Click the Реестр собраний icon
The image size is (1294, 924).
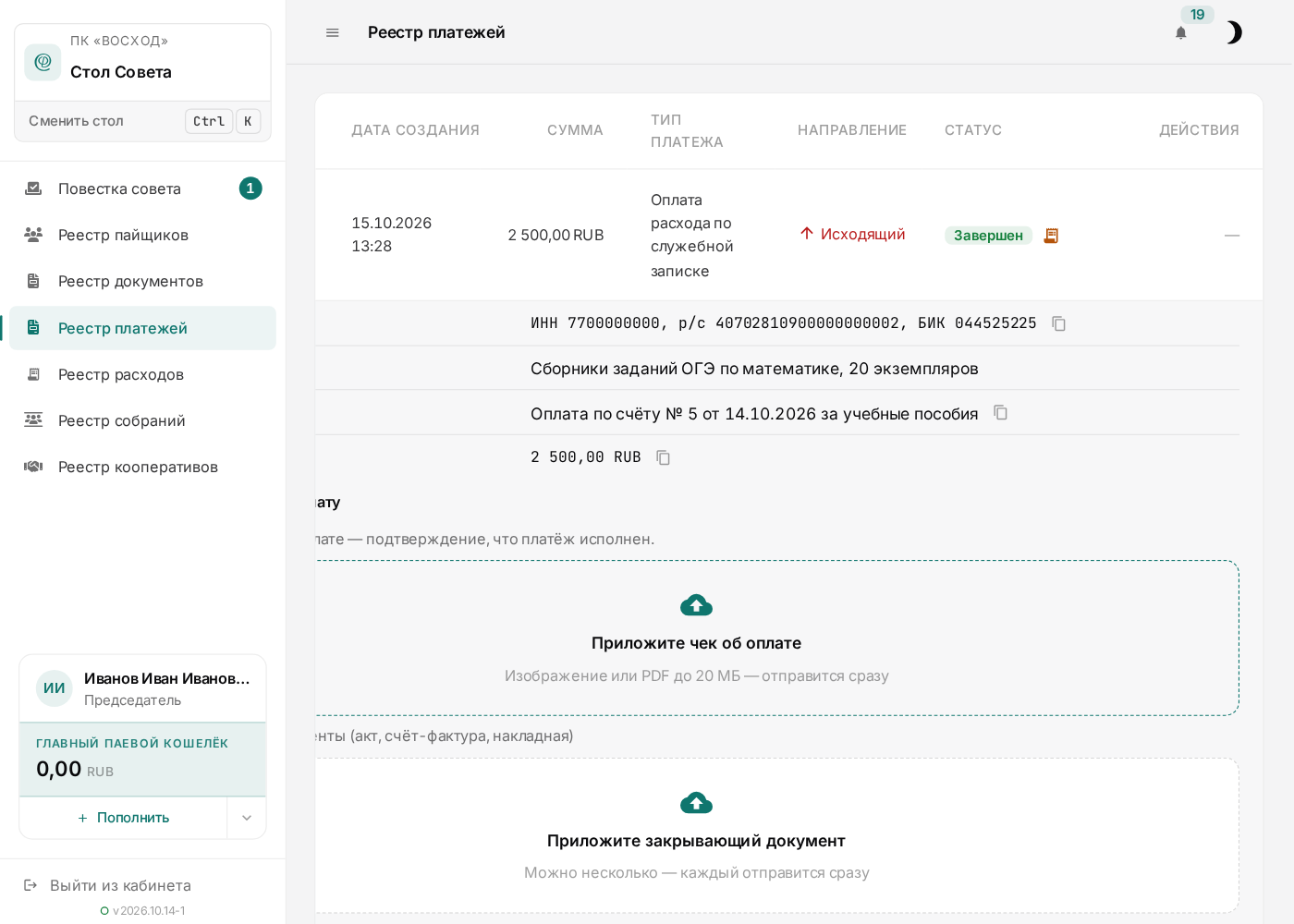33,420
